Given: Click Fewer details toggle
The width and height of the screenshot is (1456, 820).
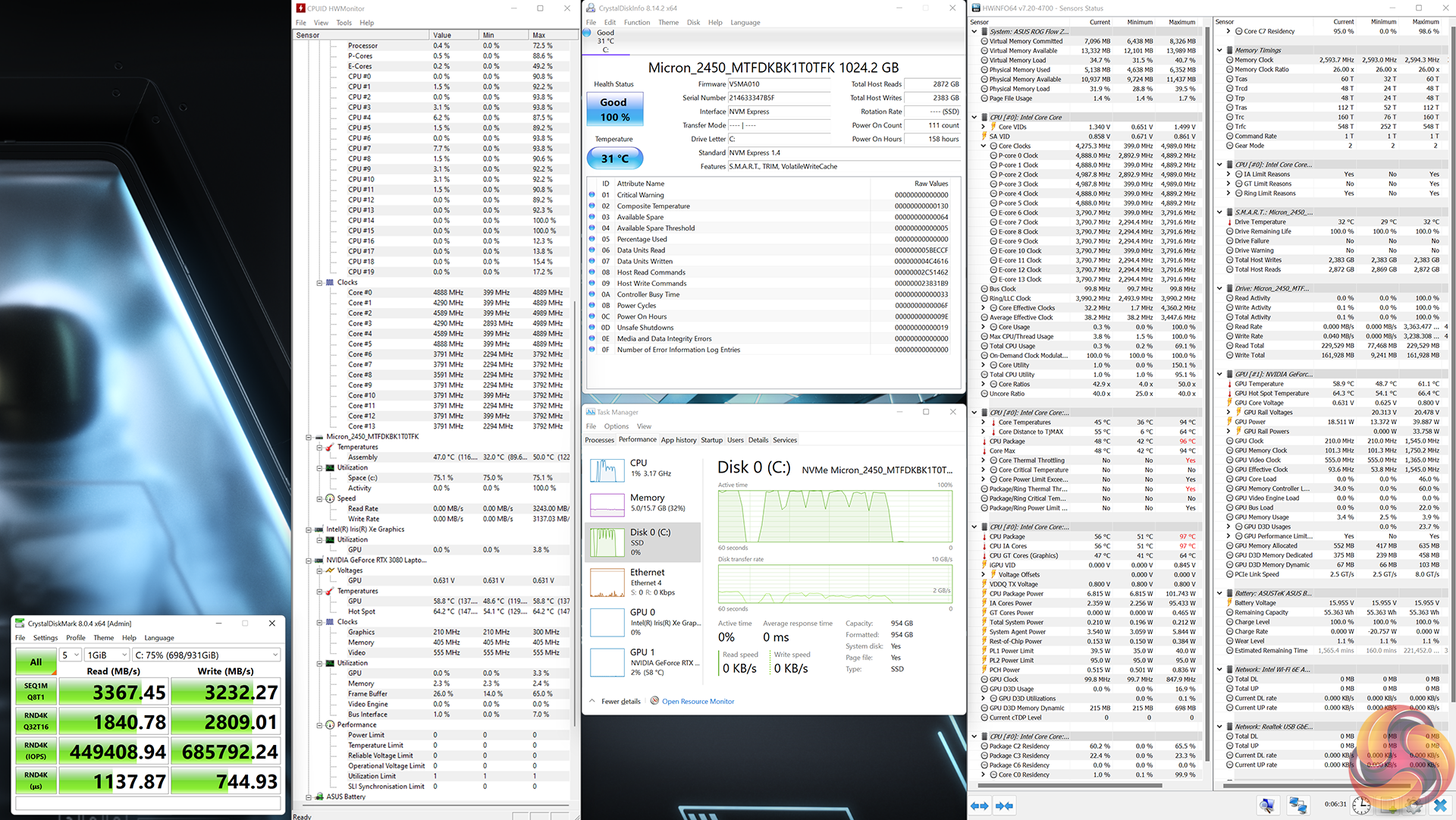Looking at the screenshot, I should click(620, 702).
